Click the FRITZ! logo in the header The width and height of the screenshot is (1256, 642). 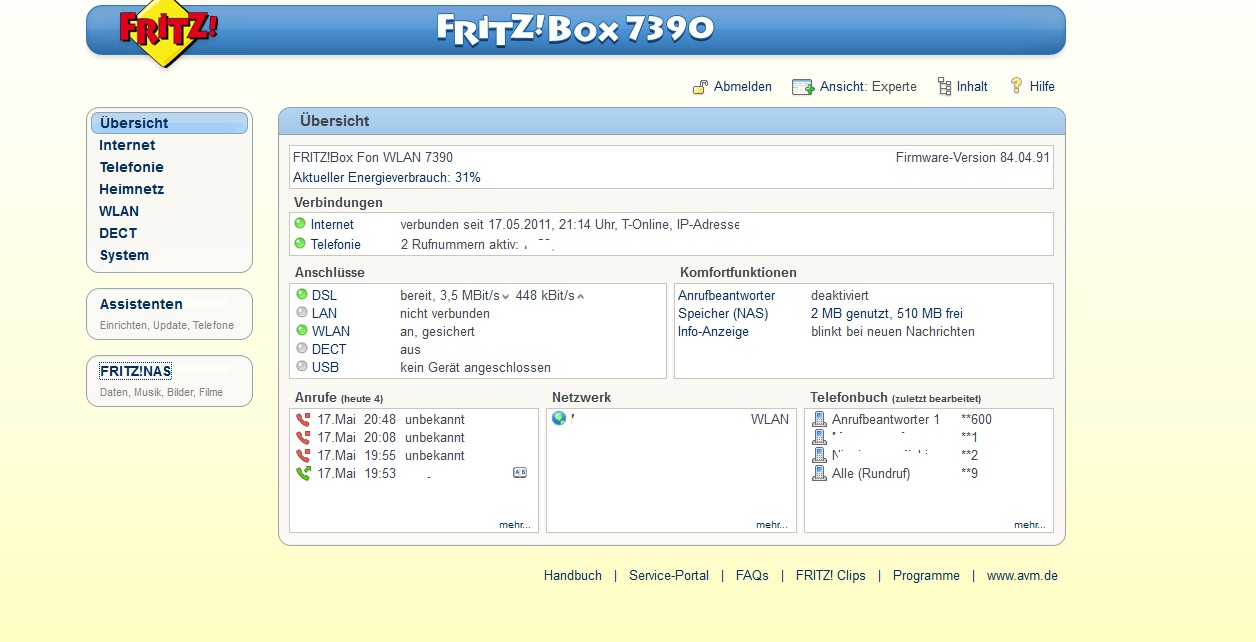[x=167, y=34]
